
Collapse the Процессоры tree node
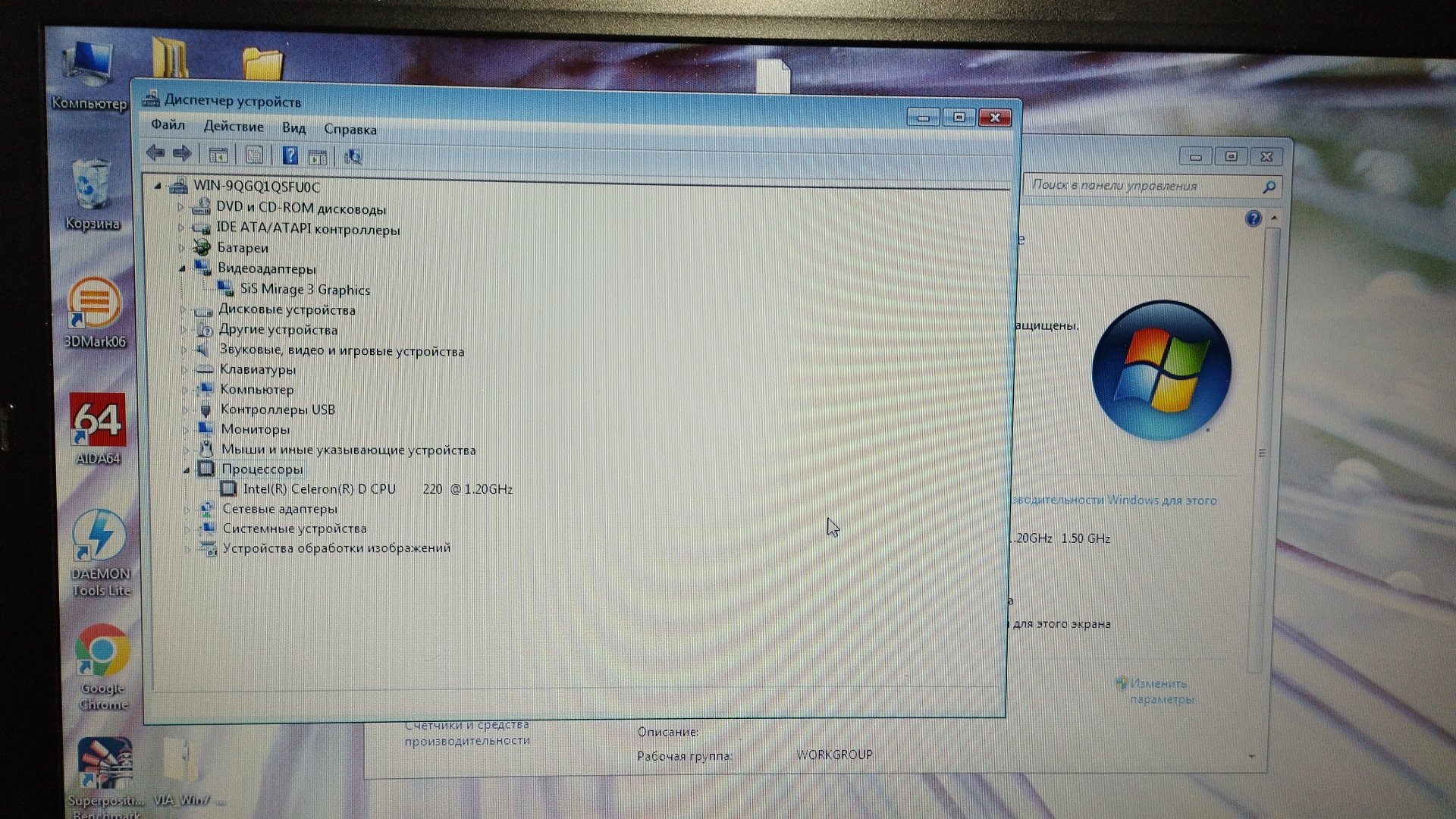click(x=187, y=469)
